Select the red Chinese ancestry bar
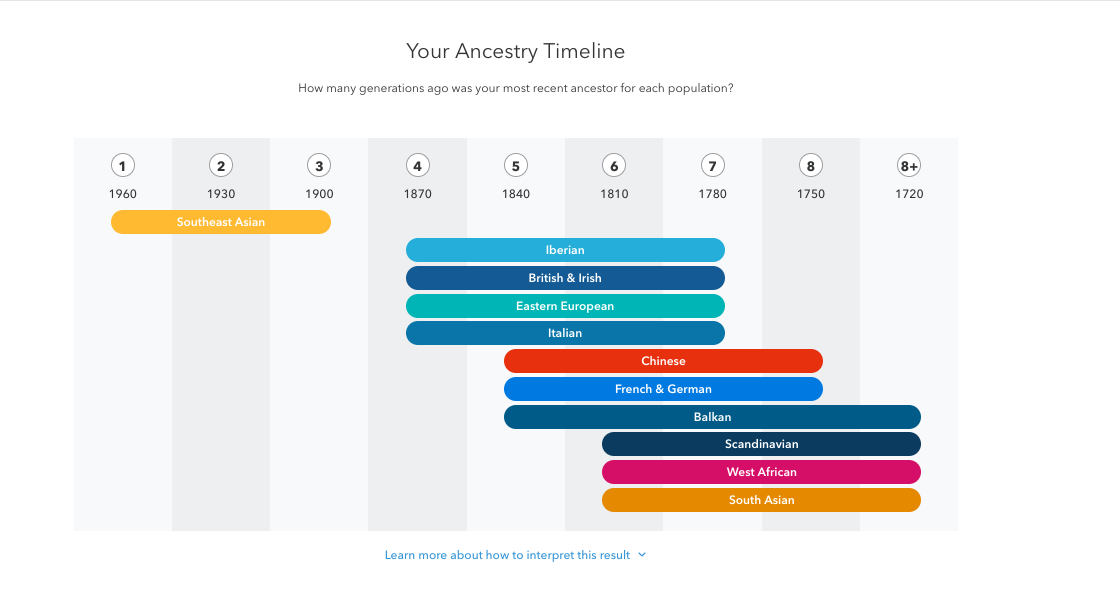 point(664,361)
